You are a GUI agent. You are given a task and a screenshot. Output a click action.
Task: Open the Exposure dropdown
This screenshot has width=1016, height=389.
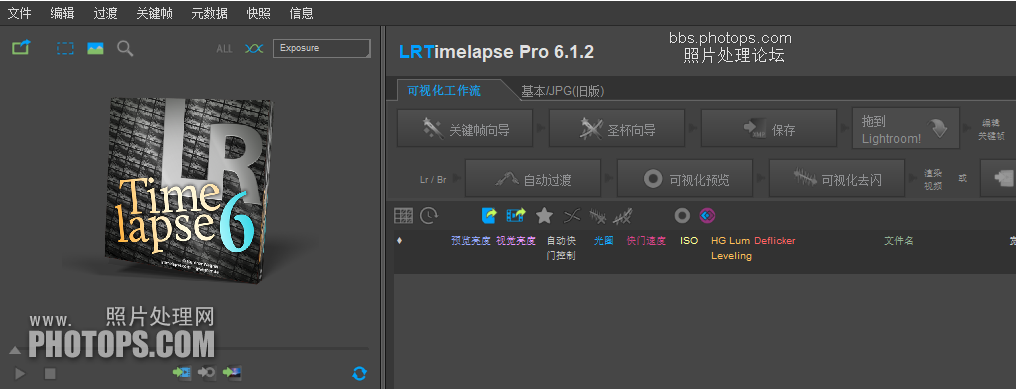[x=322, y=49]
